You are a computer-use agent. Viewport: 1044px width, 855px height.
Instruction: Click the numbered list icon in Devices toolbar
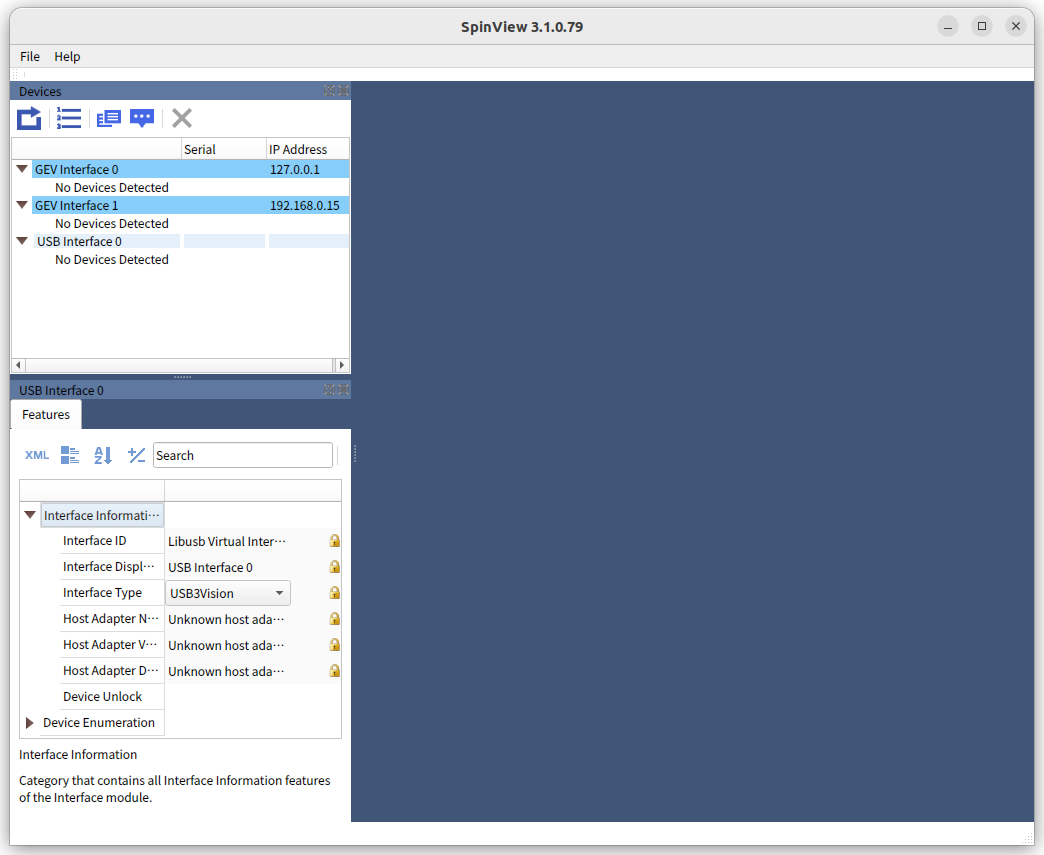(x=69, y=119)
